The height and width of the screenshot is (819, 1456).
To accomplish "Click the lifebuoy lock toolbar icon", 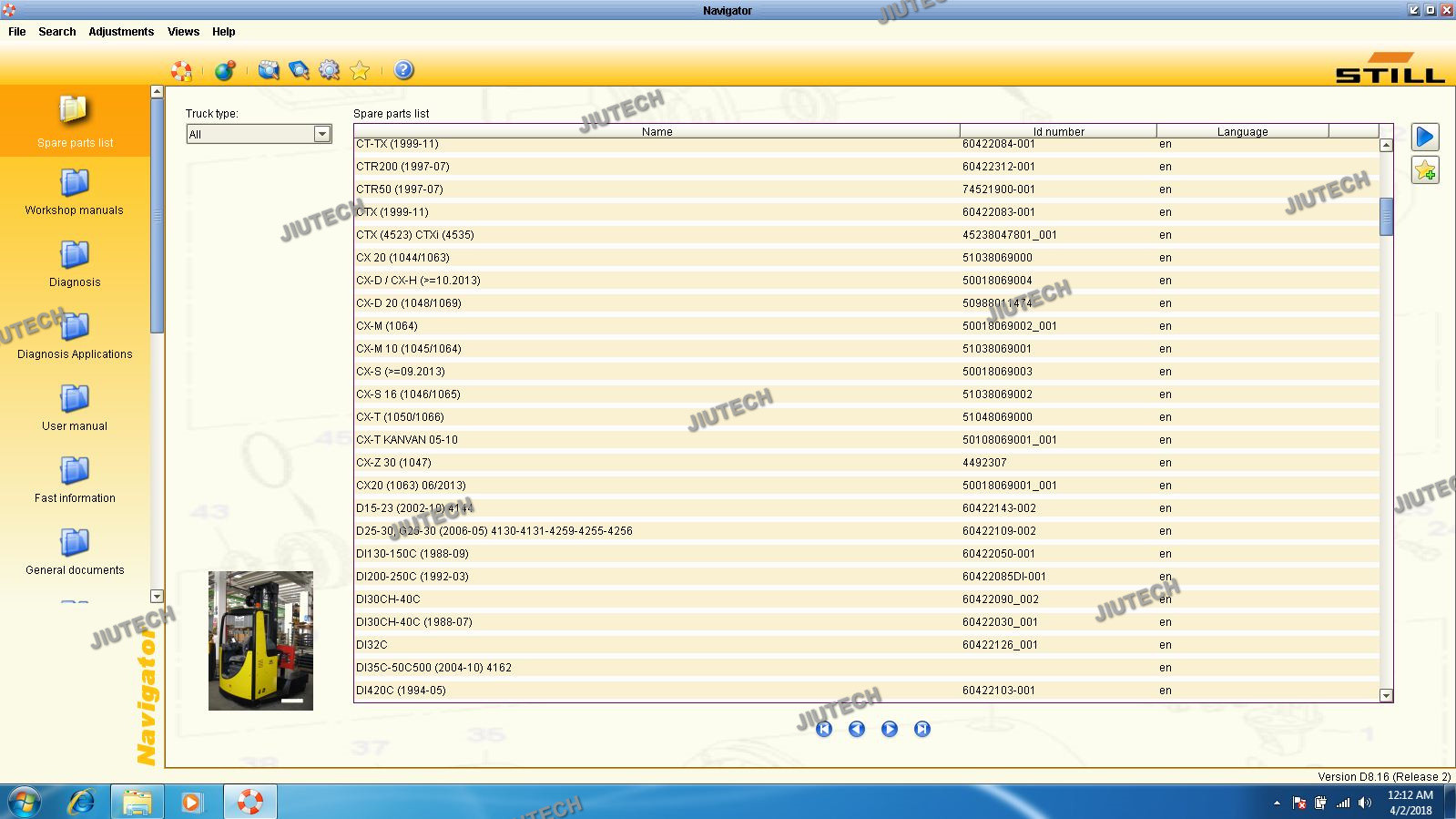I will click(181, 70).
